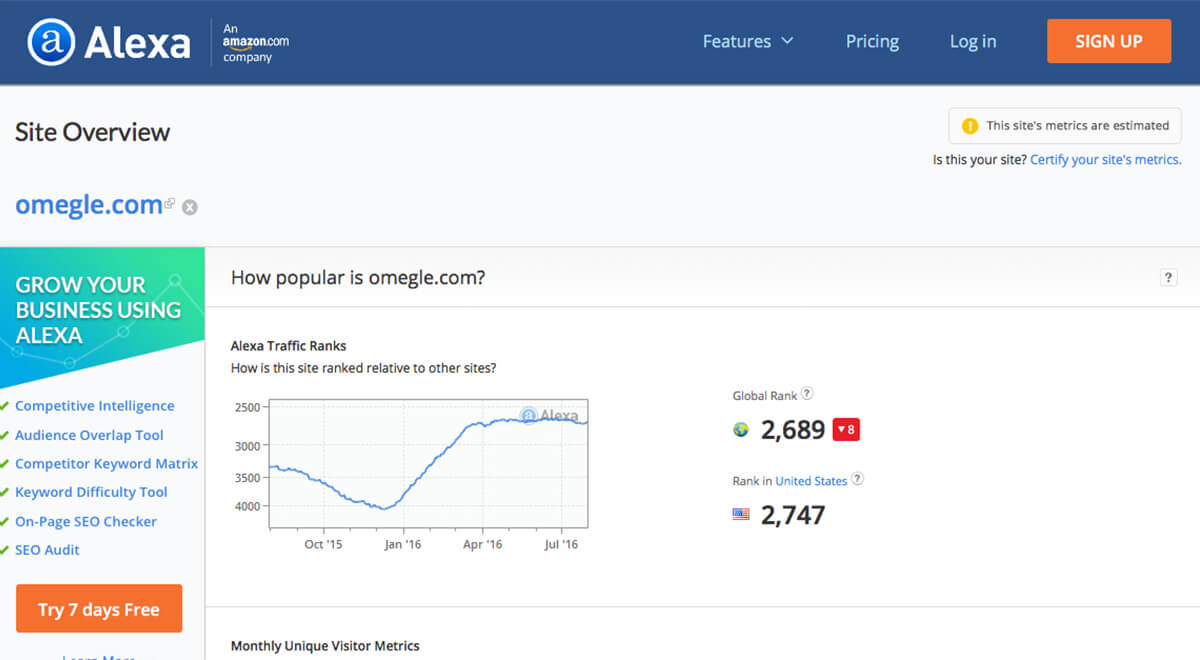This screenshot has width=1200, height=660.
Task: Click the United States country link
Action: (811, 481)
